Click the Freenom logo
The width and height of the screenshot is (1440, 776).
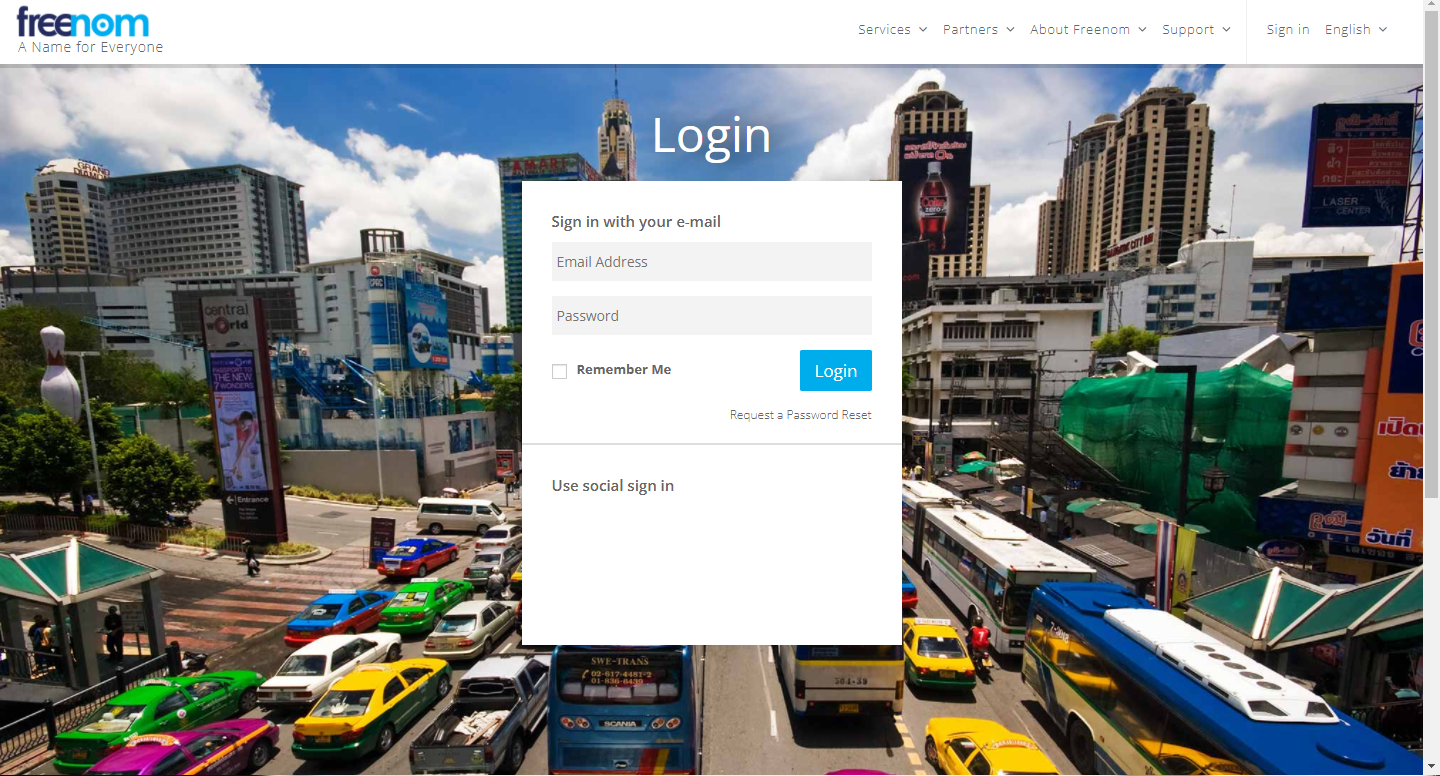84,23
